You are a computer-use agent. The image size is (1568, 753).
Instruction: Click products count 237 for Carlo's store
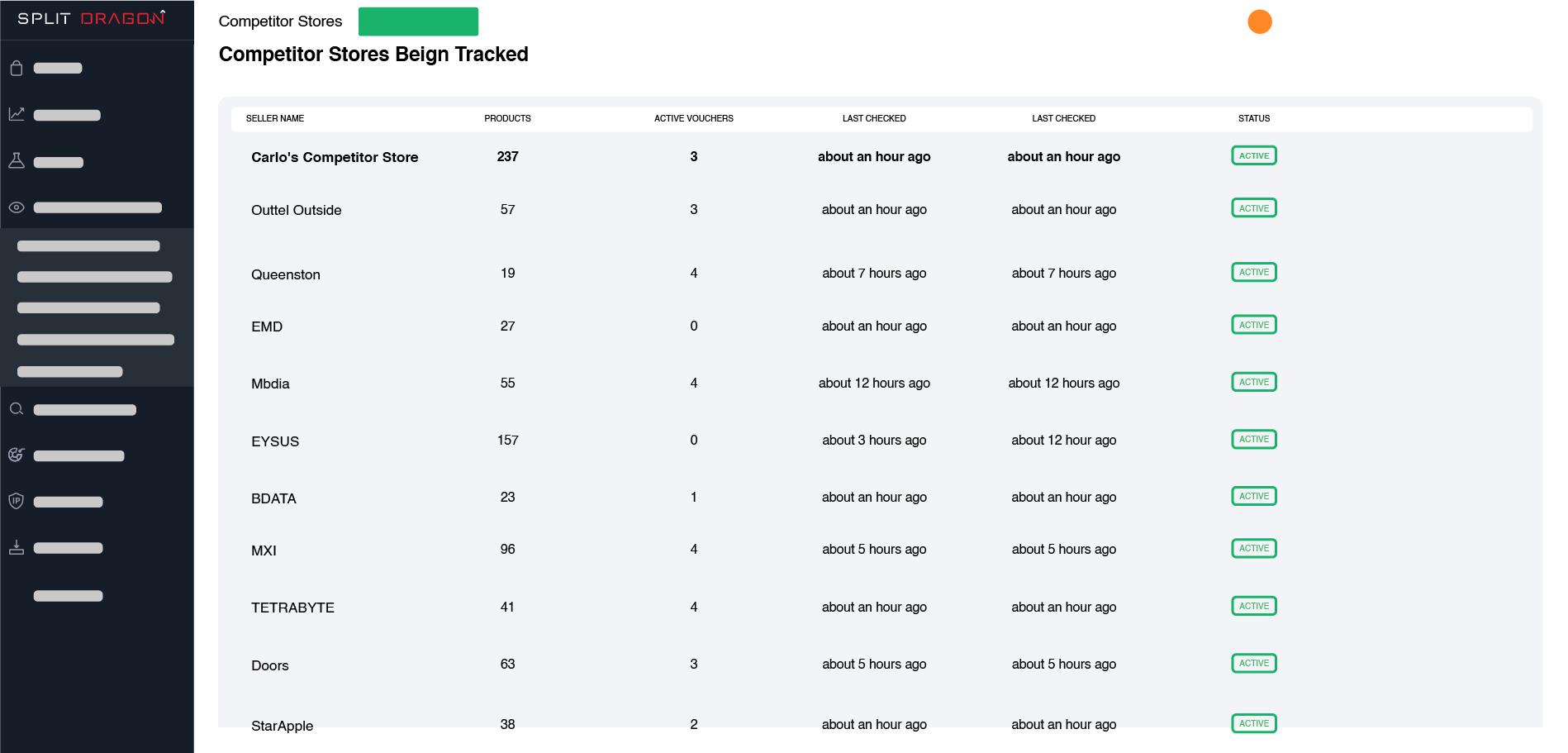(507, 156)
